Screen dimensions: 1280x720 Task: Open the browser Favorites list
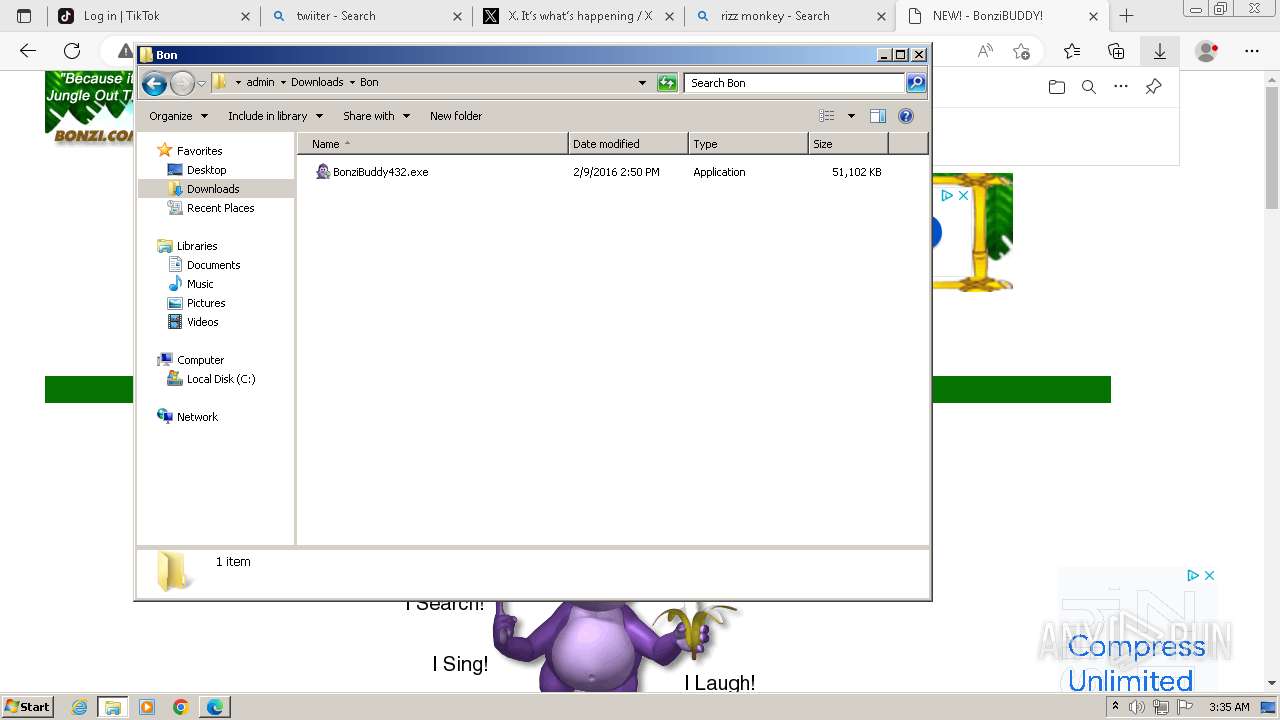coord(1072,51)
